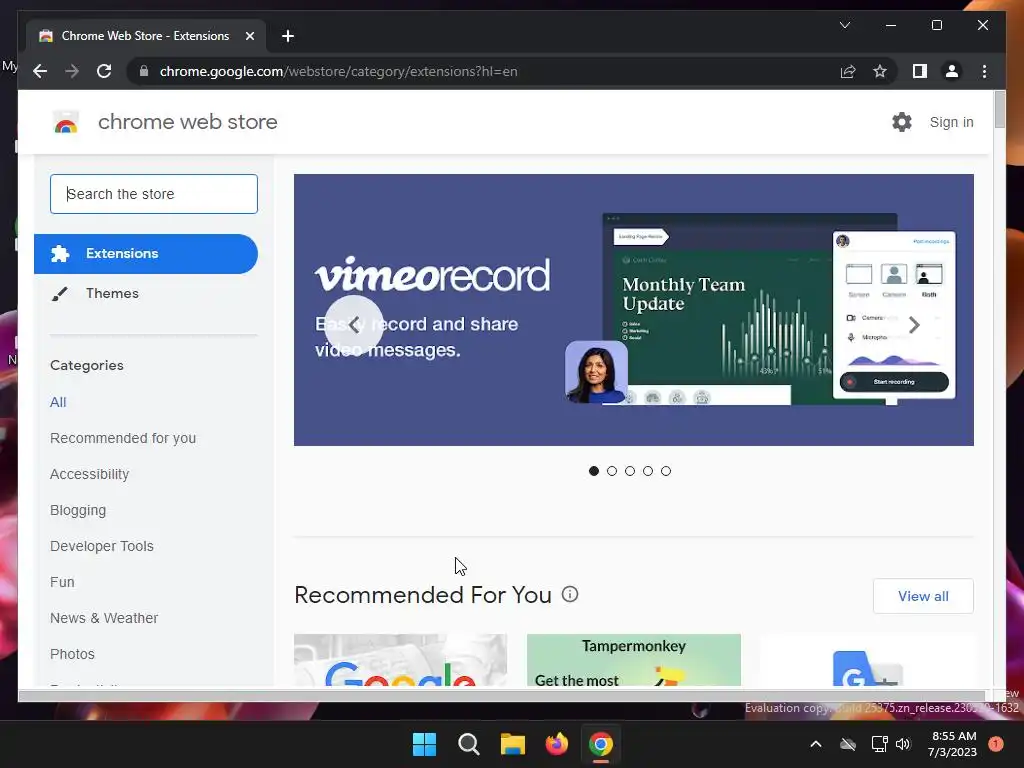
Task: Focus the Search the store field
Action: pos(153,194)
